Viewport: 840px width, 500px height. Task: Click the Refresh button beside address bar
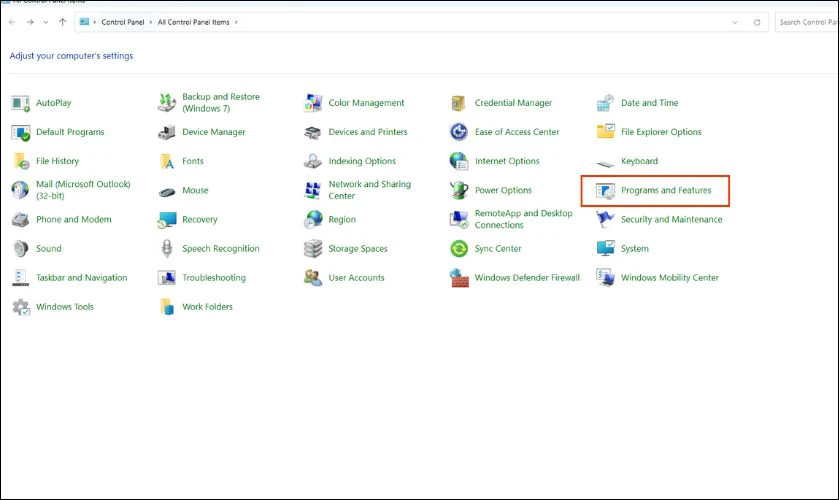(758, 22)
